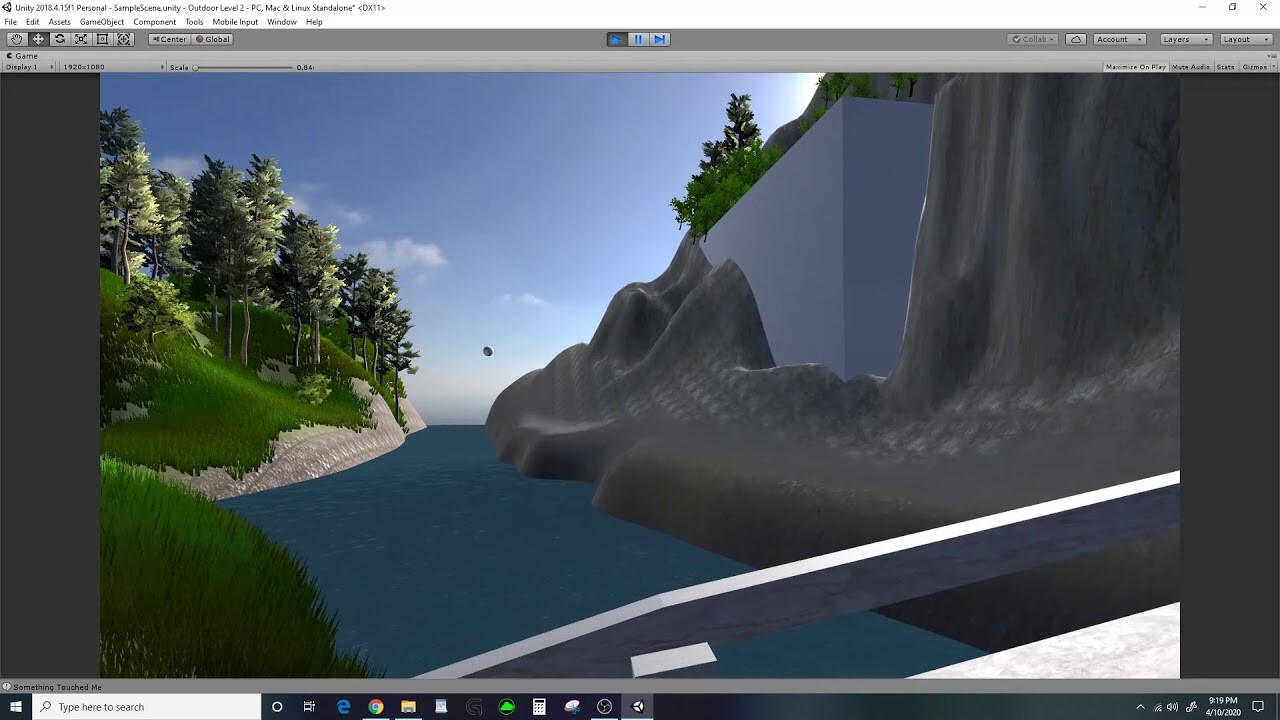
Task: Select the combined Transform tool
Action: point(124,39)
